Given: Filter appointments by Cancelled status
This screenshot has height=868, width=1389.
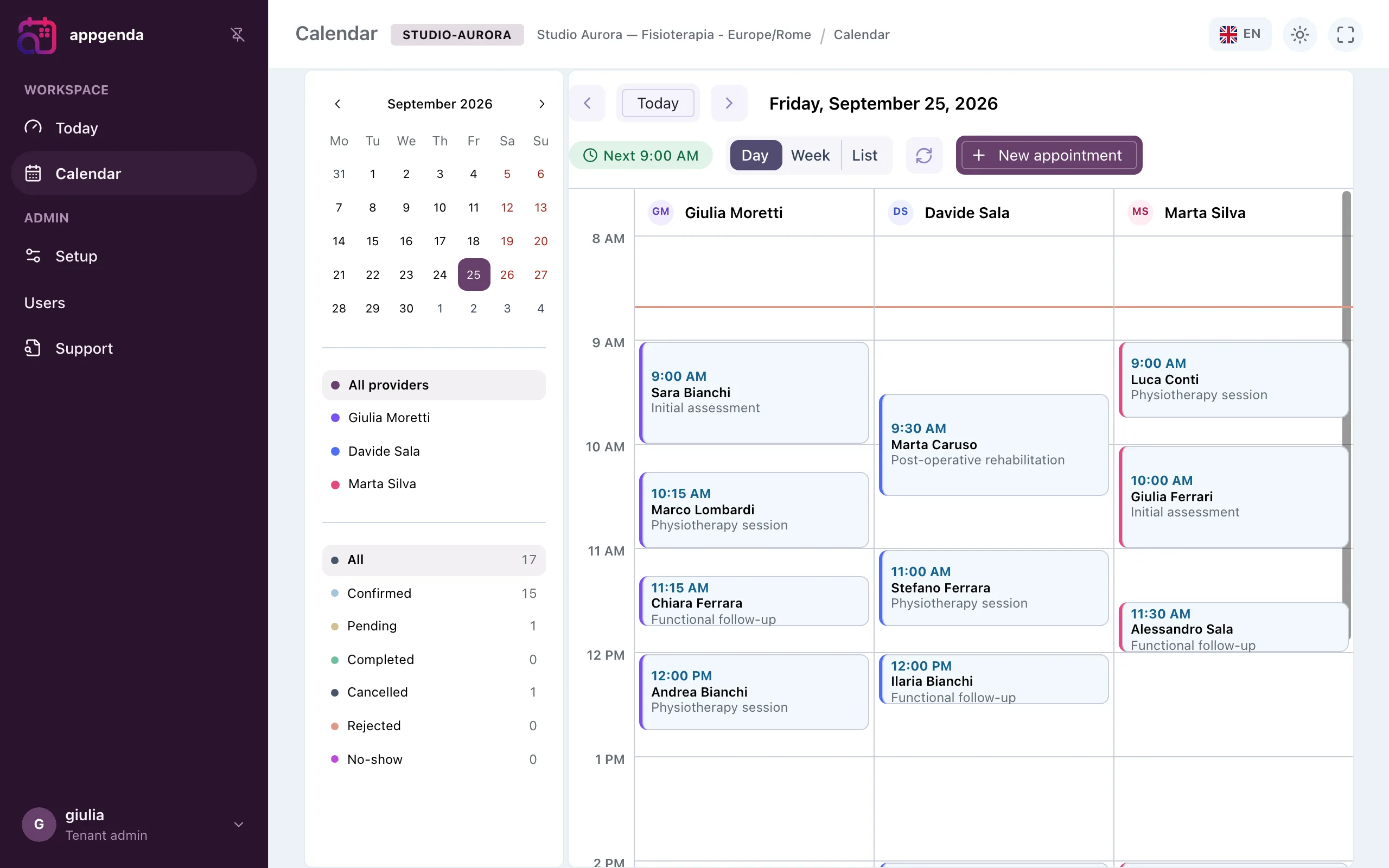Looking at the screenshot, I should click(434, 692).
